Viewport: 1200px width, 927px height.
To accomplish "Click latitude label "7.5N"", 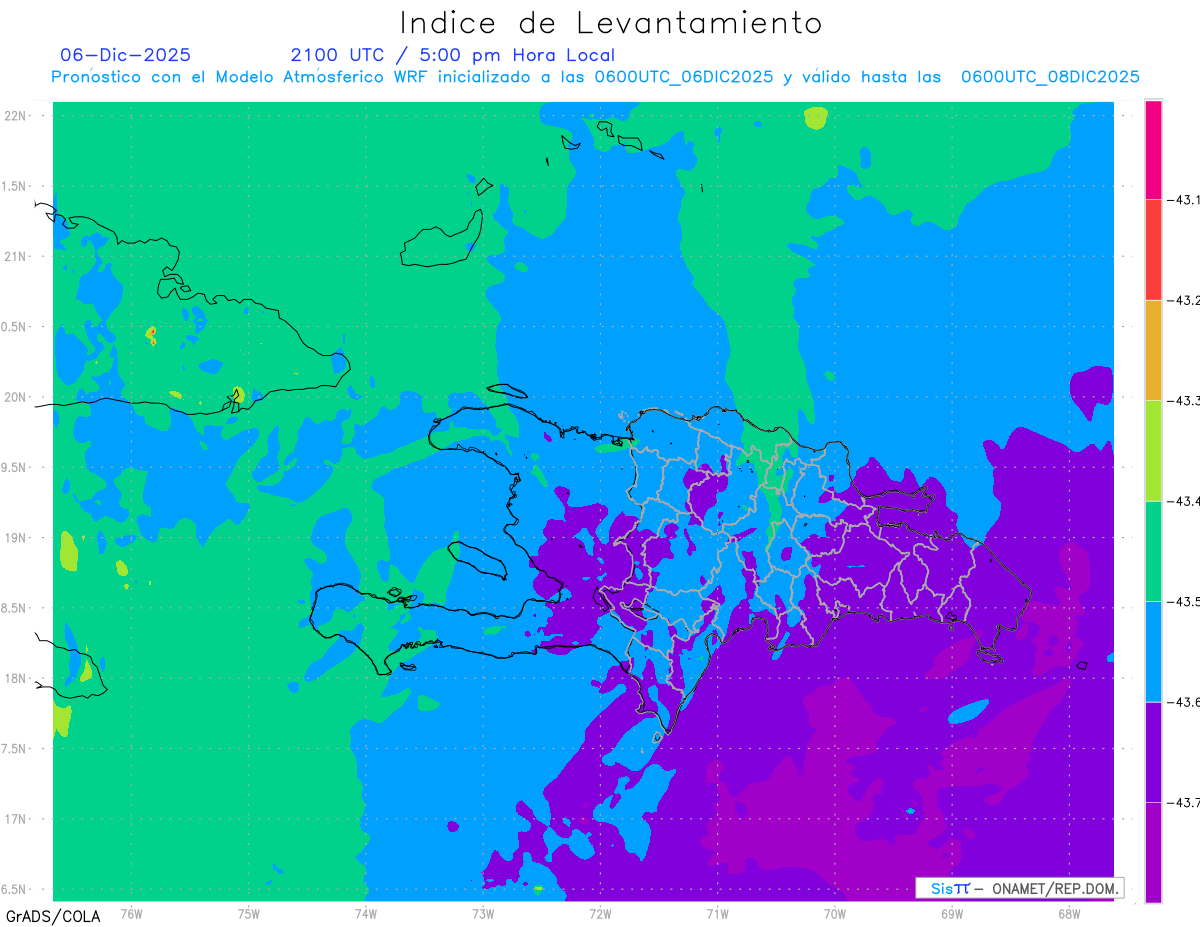I will [x=13, y=749].
